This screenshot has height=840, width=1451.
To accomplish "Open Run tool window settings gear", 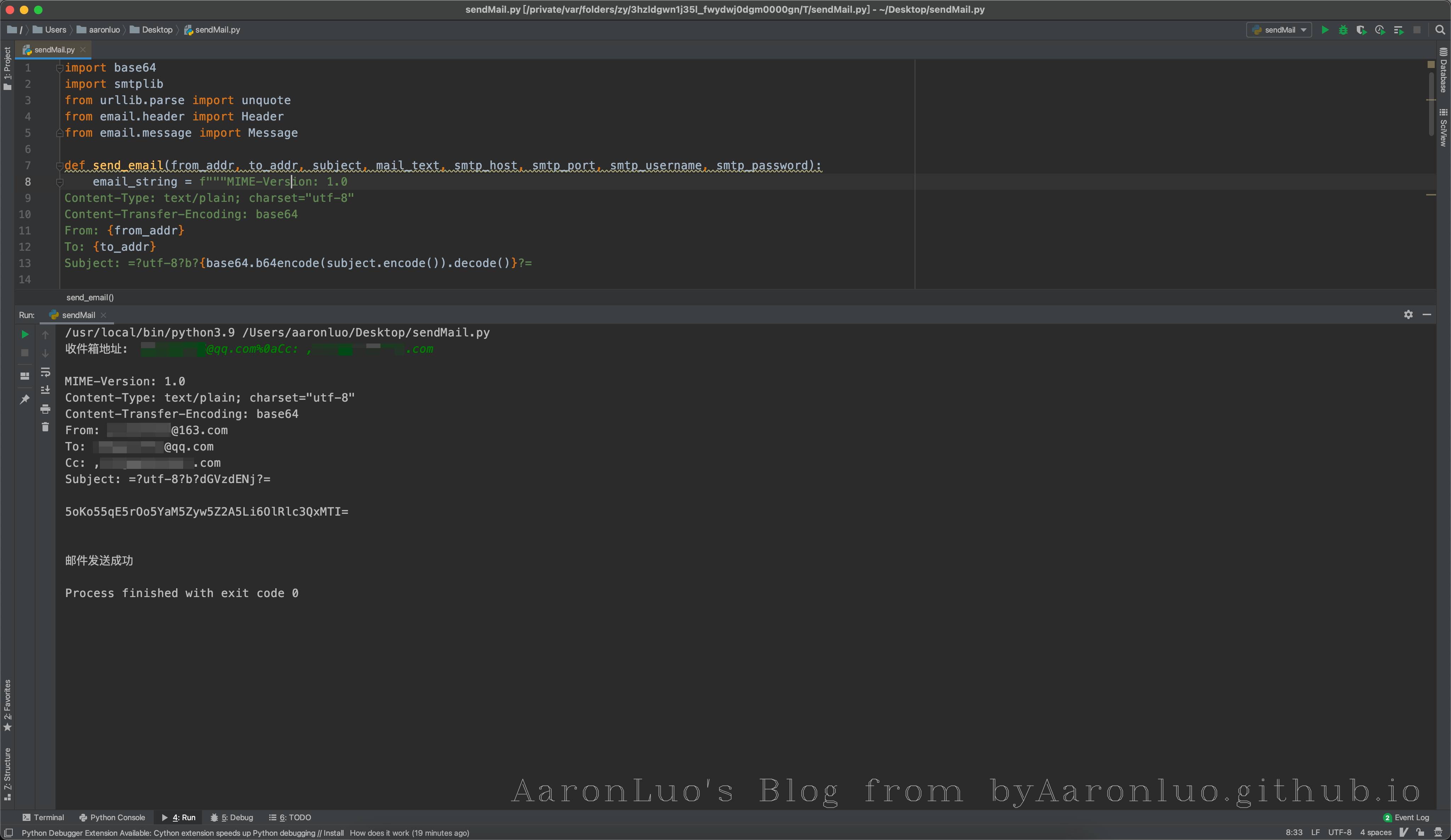I will point(1408,314).
